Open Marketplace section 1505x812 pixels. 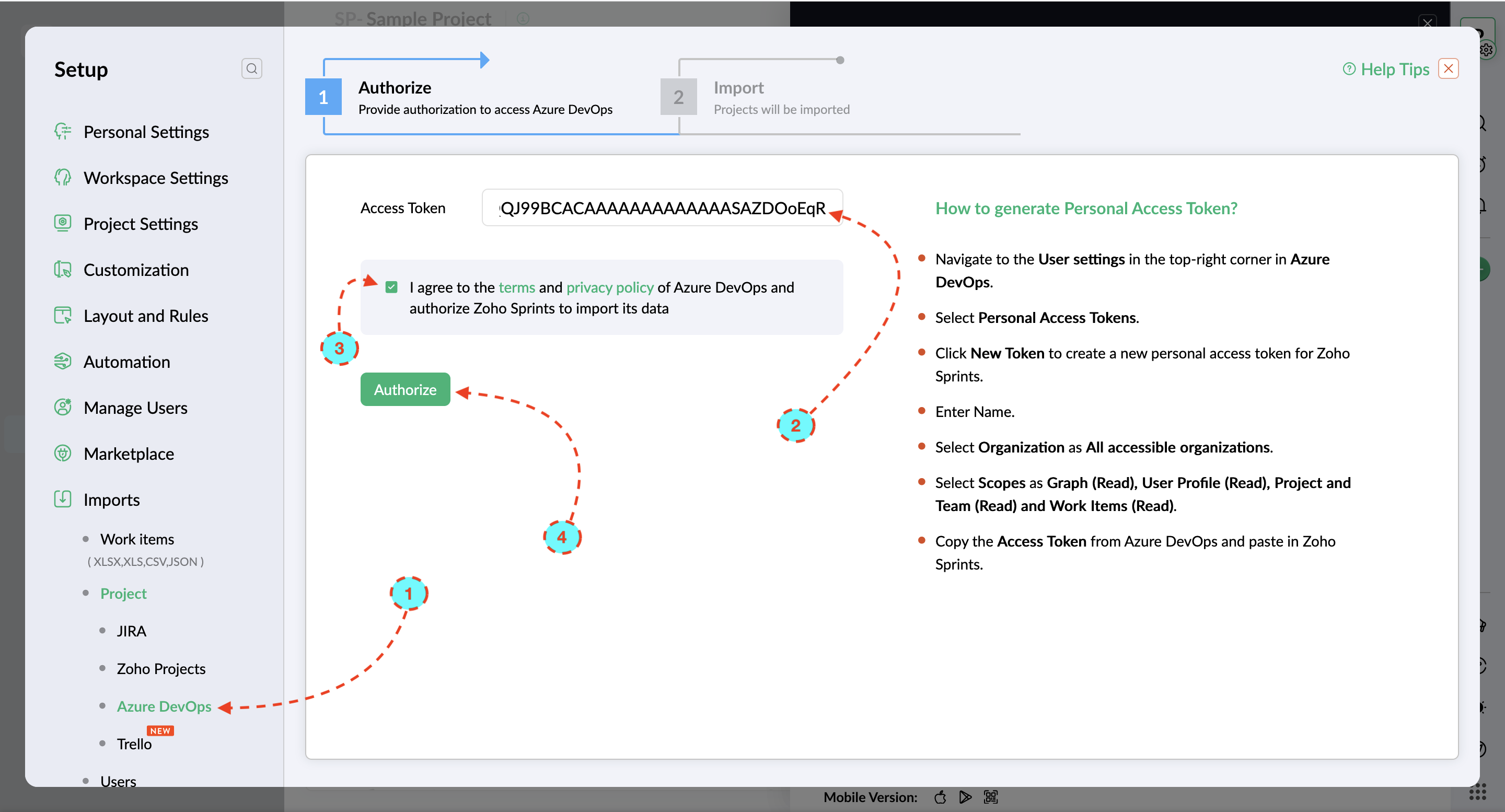click(129, 454)
